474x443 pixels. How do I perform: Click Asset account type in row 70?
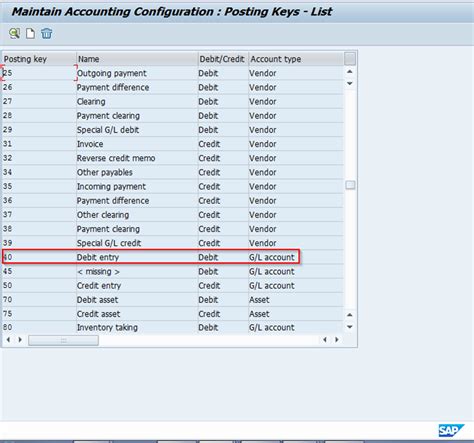(x=296, y=300)
